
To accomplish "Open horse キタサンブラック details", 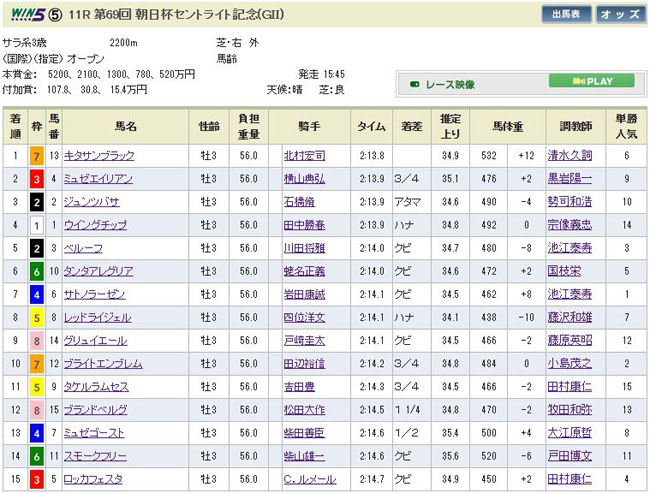I will (99, 156).
